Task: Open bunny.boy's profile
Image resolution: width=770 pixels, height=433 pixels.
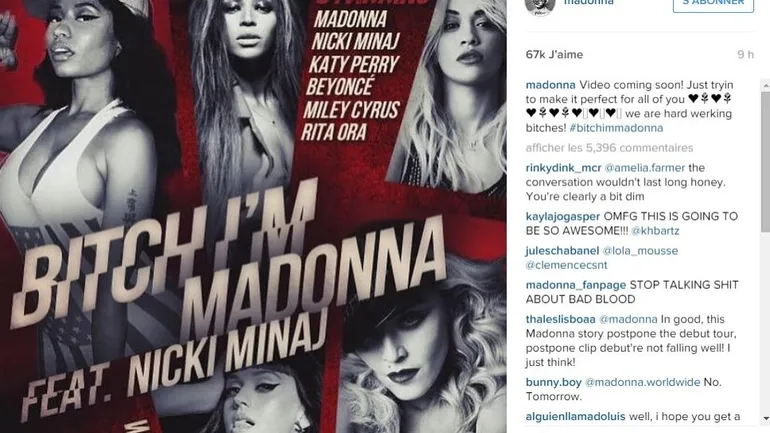Action: point(553,382)
